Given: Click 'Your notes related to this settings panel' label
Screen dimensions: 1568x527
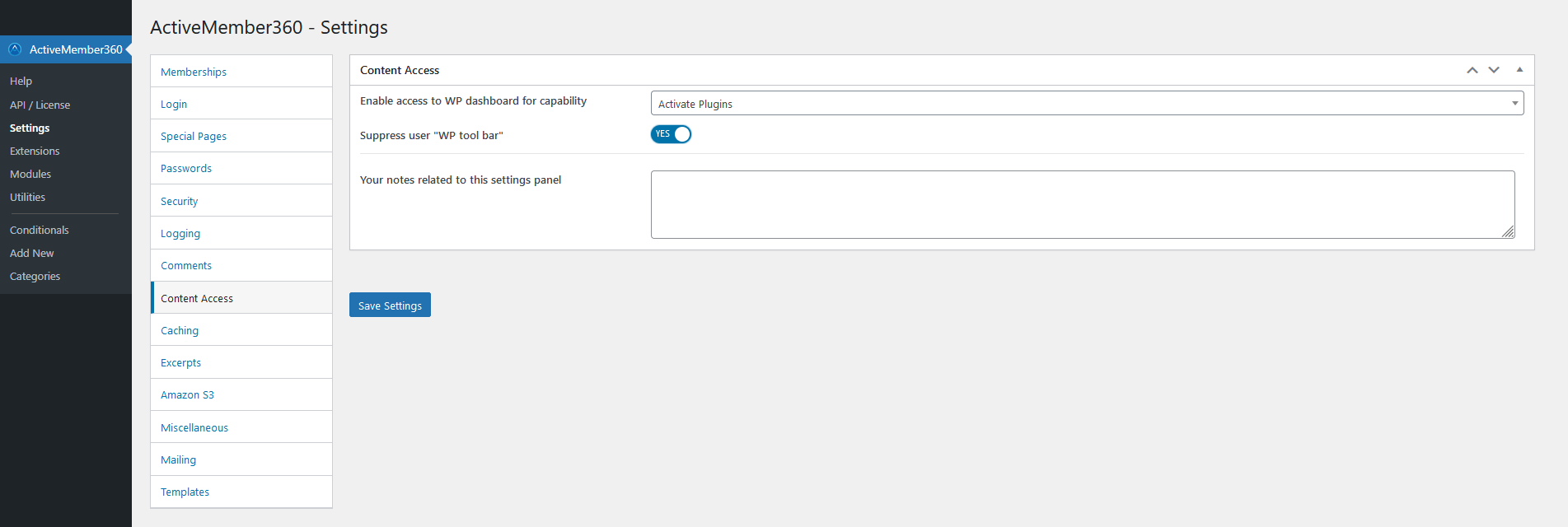Looking at the screenshot, I should click(461, 180).
